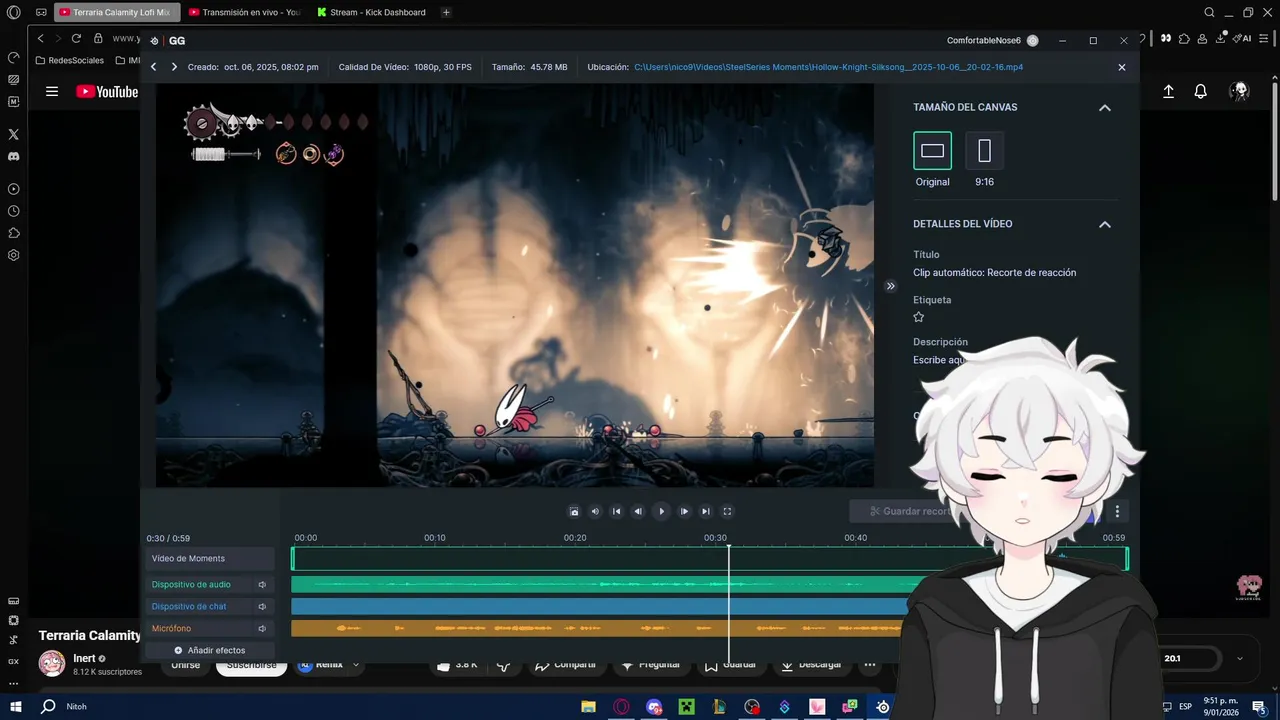The image size is (1280, 720).
Task: Step one frame forward in the clip
Action: (x=684, y=511)
